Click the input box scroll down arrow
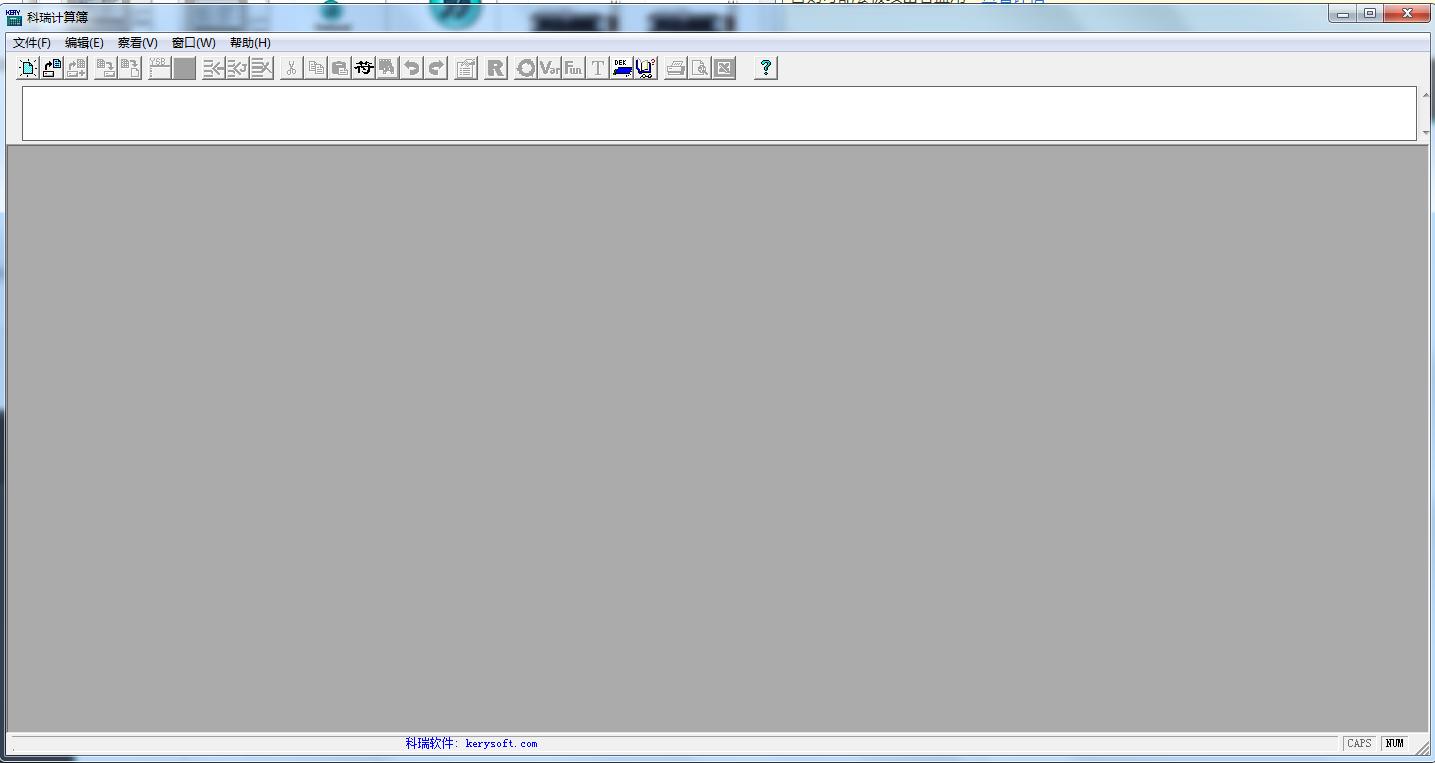Viewport: 1435px width, 763px height. click(x=1425, y=133)
